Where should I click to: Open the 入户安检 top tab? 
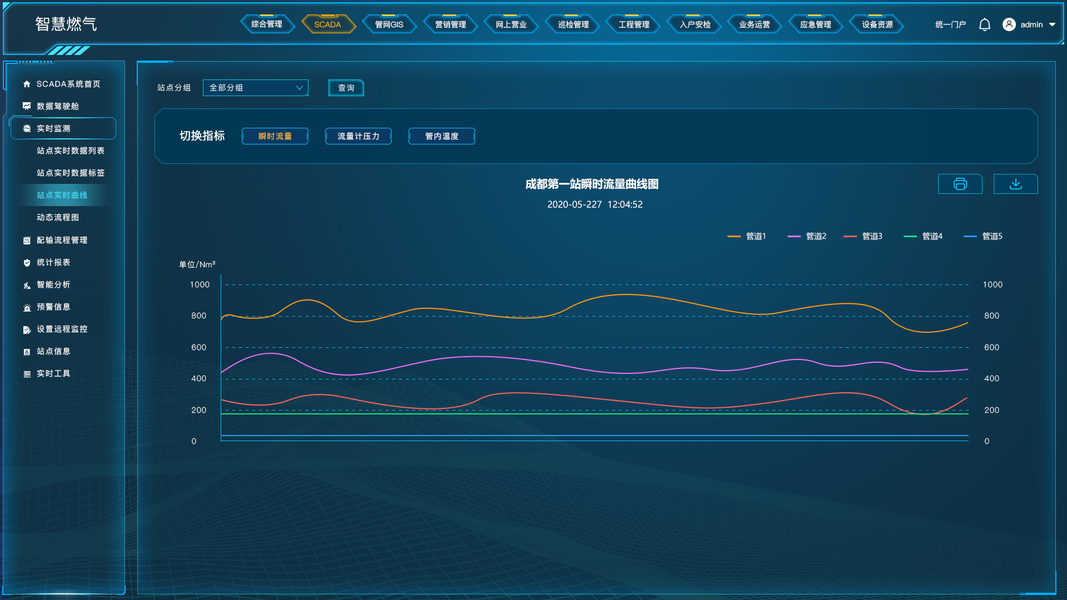pyautogui.click(x=695, y=24)
